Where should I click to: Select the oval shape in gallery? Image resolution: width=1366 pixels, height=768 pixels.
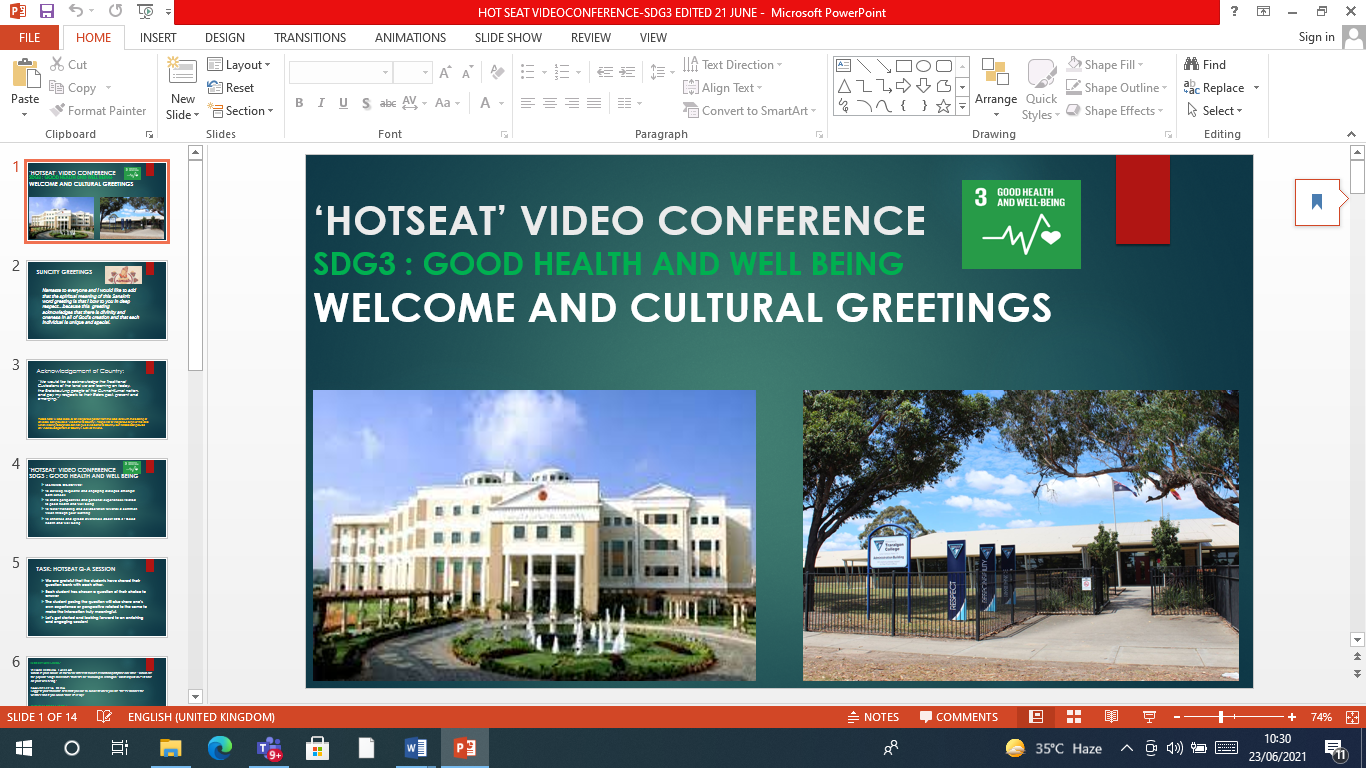pyautogui.click(x=923, y=66)
